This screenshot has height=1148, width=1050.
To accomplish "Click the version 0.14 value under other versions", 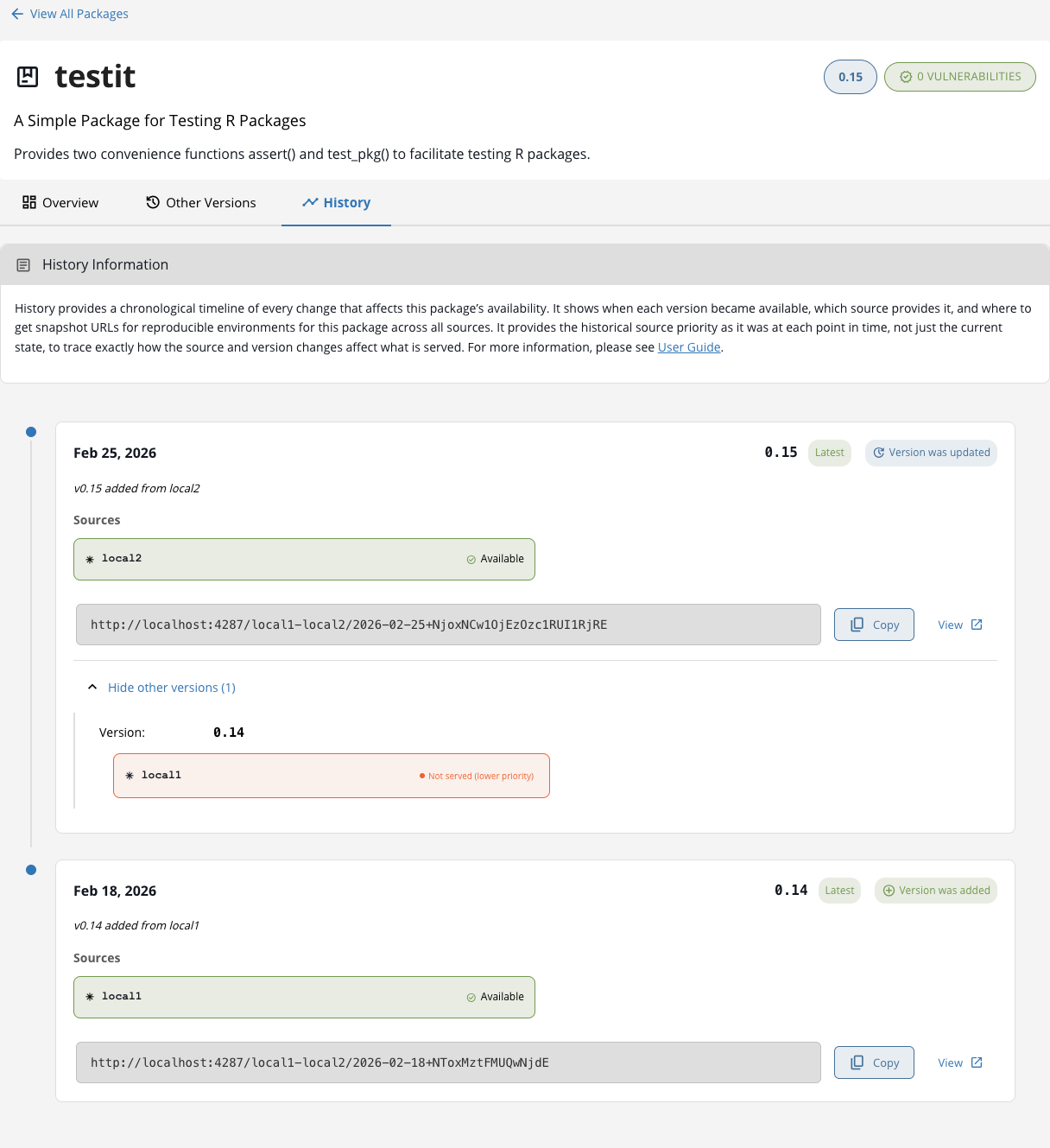I will [x=229, y=733].
